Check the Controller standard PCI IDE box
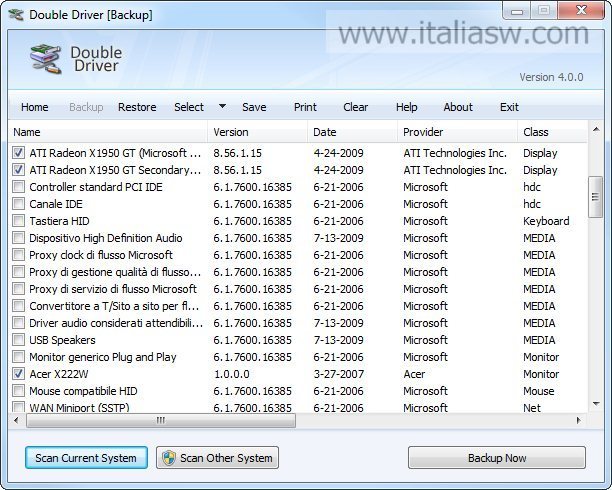612x490 pixels. (x=18, y=187)
